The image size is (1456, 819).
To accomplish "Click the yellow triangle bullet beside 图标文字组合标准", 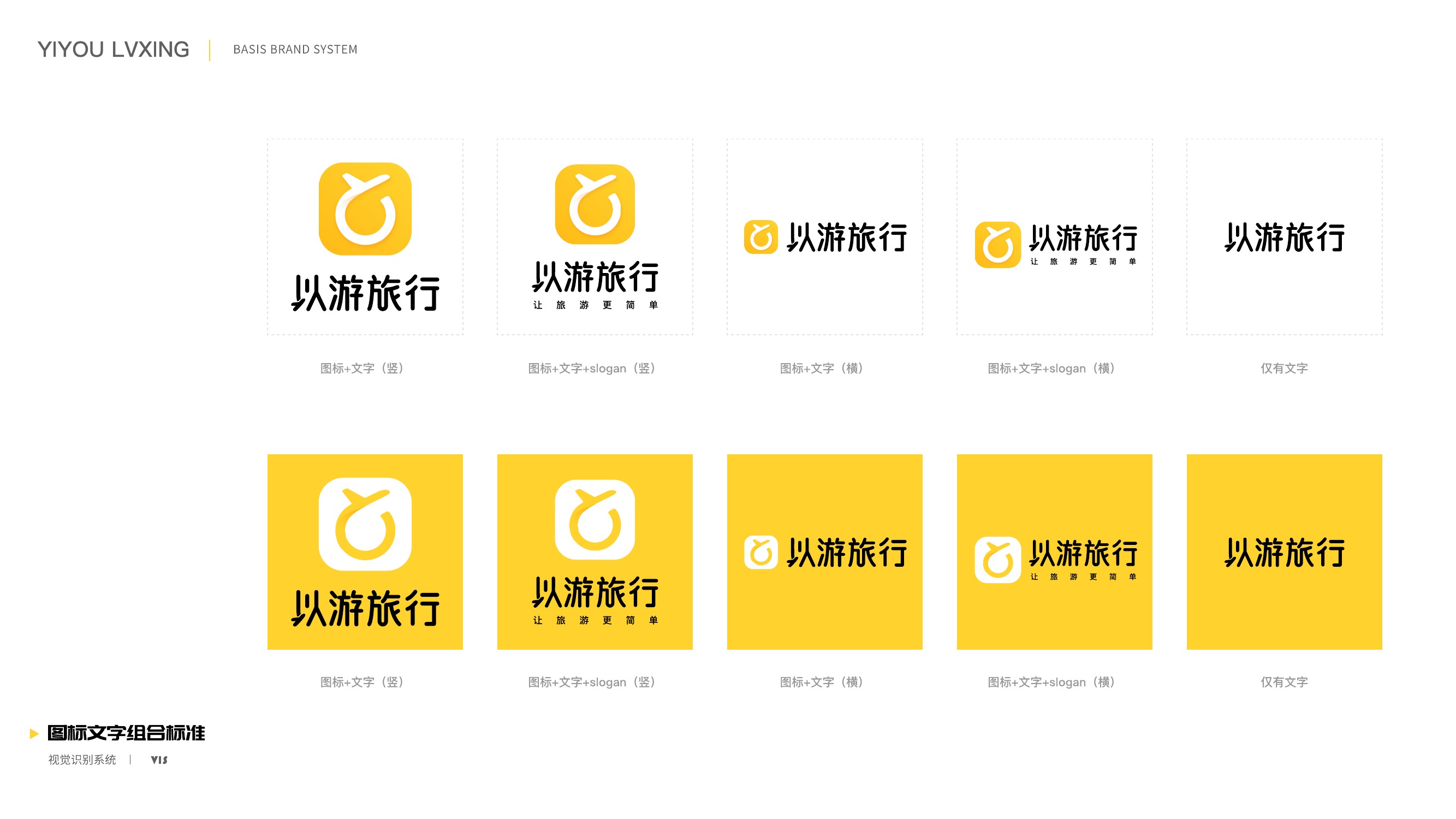I will [x=34, y=734].
